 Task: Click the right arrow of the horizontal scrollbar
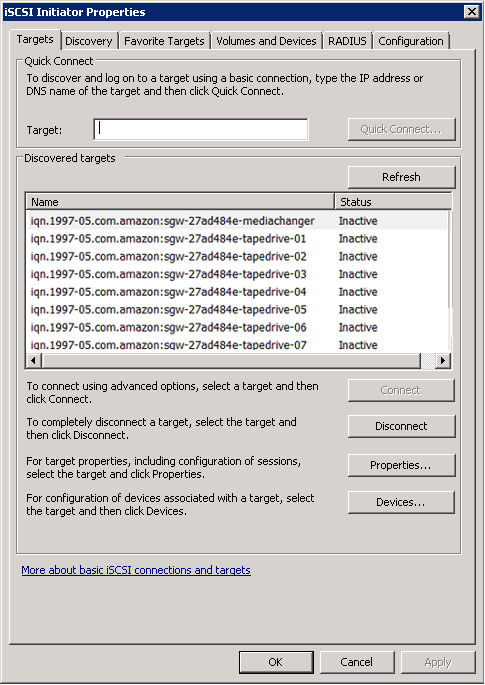tap(443, 361)
